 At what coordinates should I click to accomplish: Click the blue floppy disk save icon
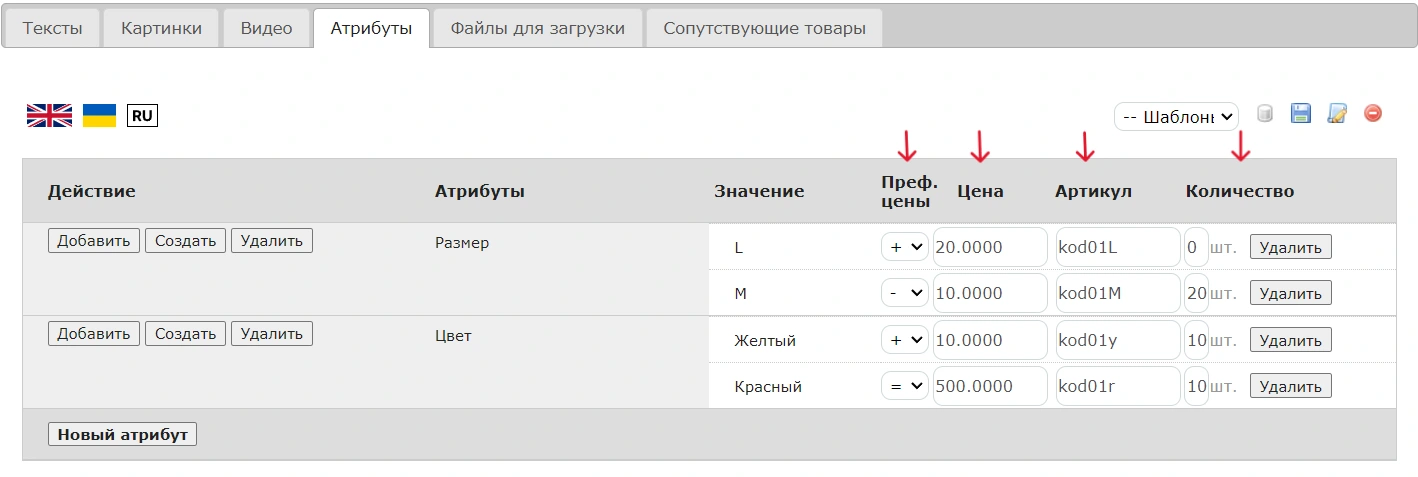[1301, 114]
